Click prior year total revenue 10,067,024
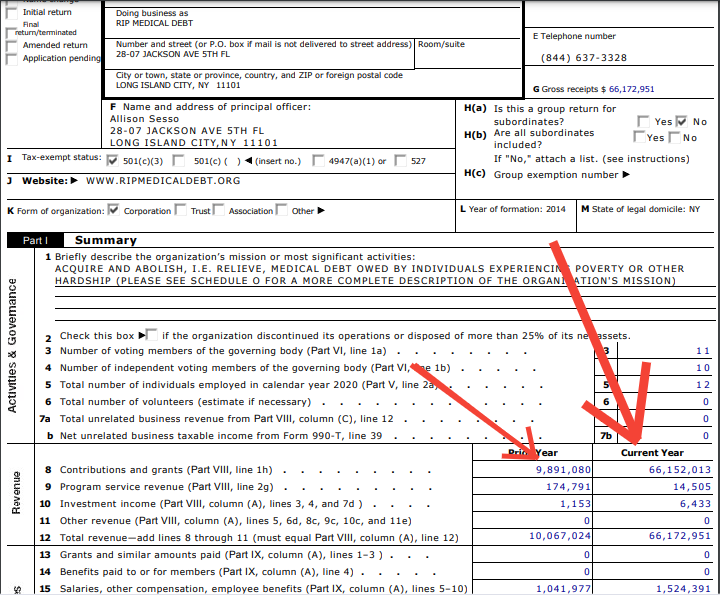 pos(560,536)
